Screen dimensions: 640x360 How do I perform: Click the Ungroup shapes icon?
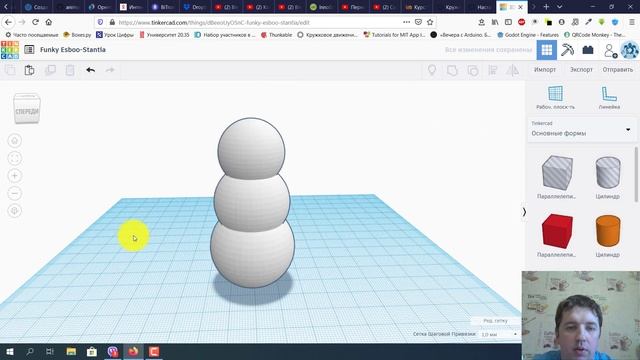click(473, 70)
